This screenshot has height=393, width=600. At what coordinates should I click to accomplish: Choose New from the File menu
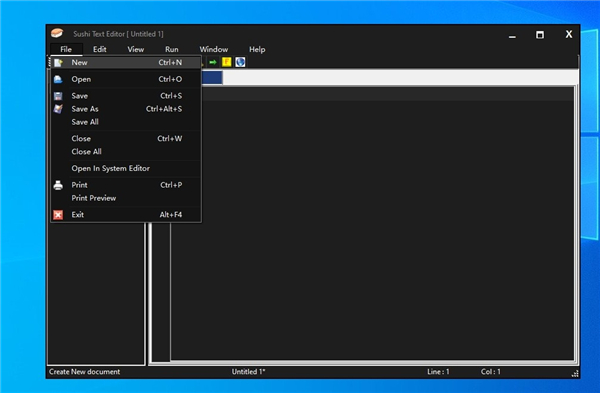(126, 62)
